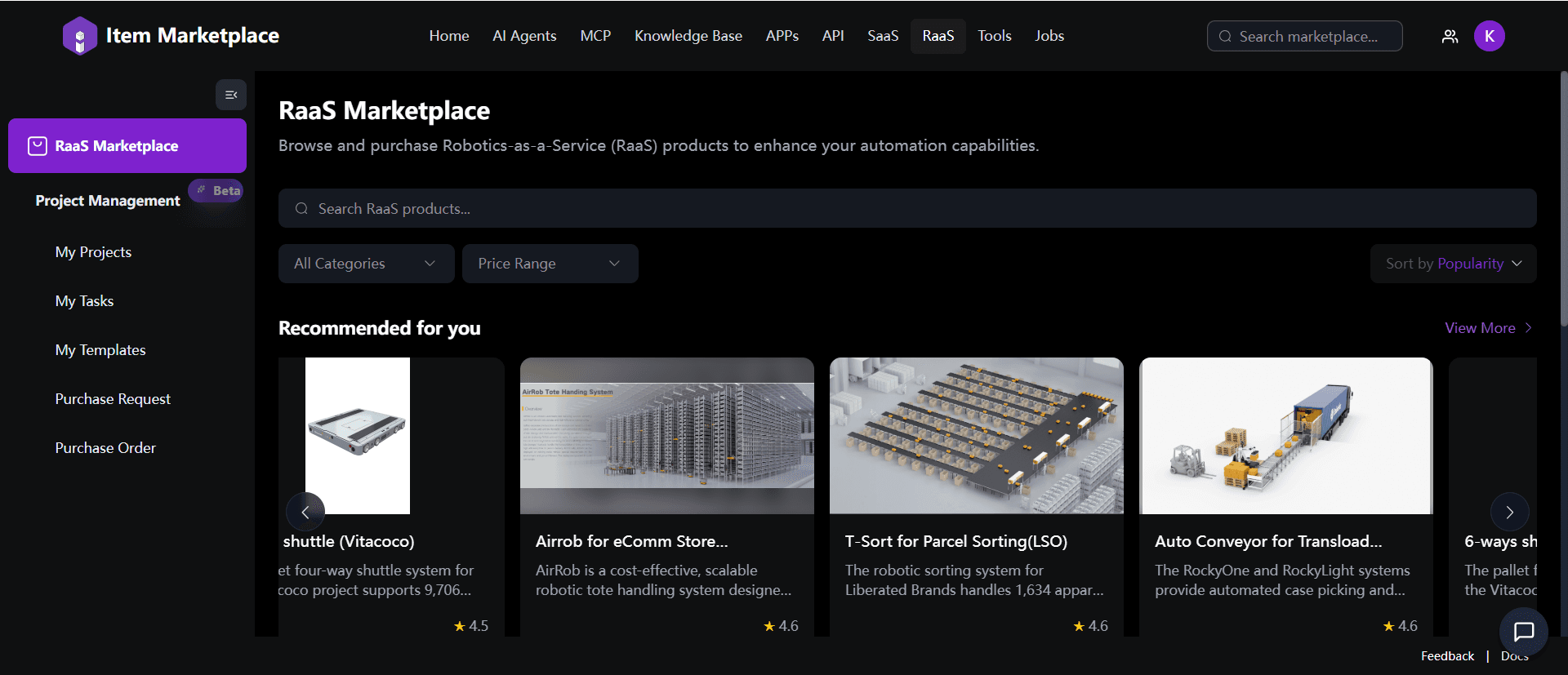This screenshot has height=675, width=1568.
Task: Open the Airrob tote handling thumbnail
Action: 667,436
